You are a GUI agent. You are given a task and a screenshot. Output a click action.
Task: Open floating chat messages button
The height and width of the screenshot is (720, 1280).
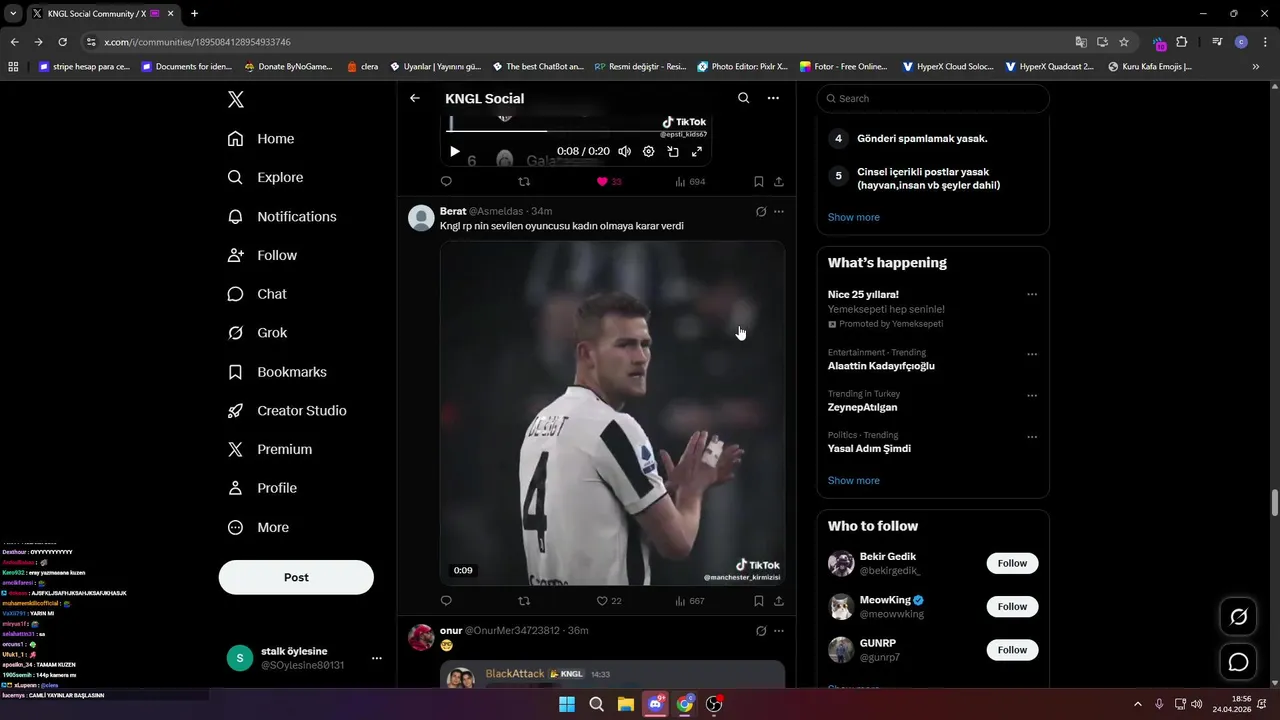click(1238, 662)
